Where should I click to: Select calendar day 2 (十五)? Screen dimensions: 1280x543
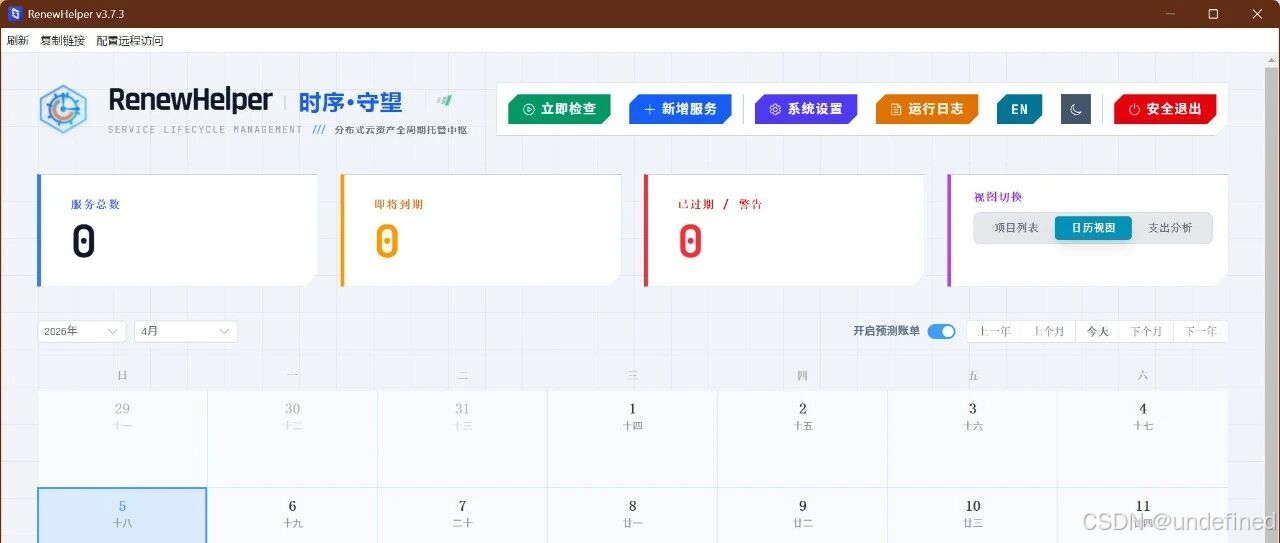tap(802, 438)
